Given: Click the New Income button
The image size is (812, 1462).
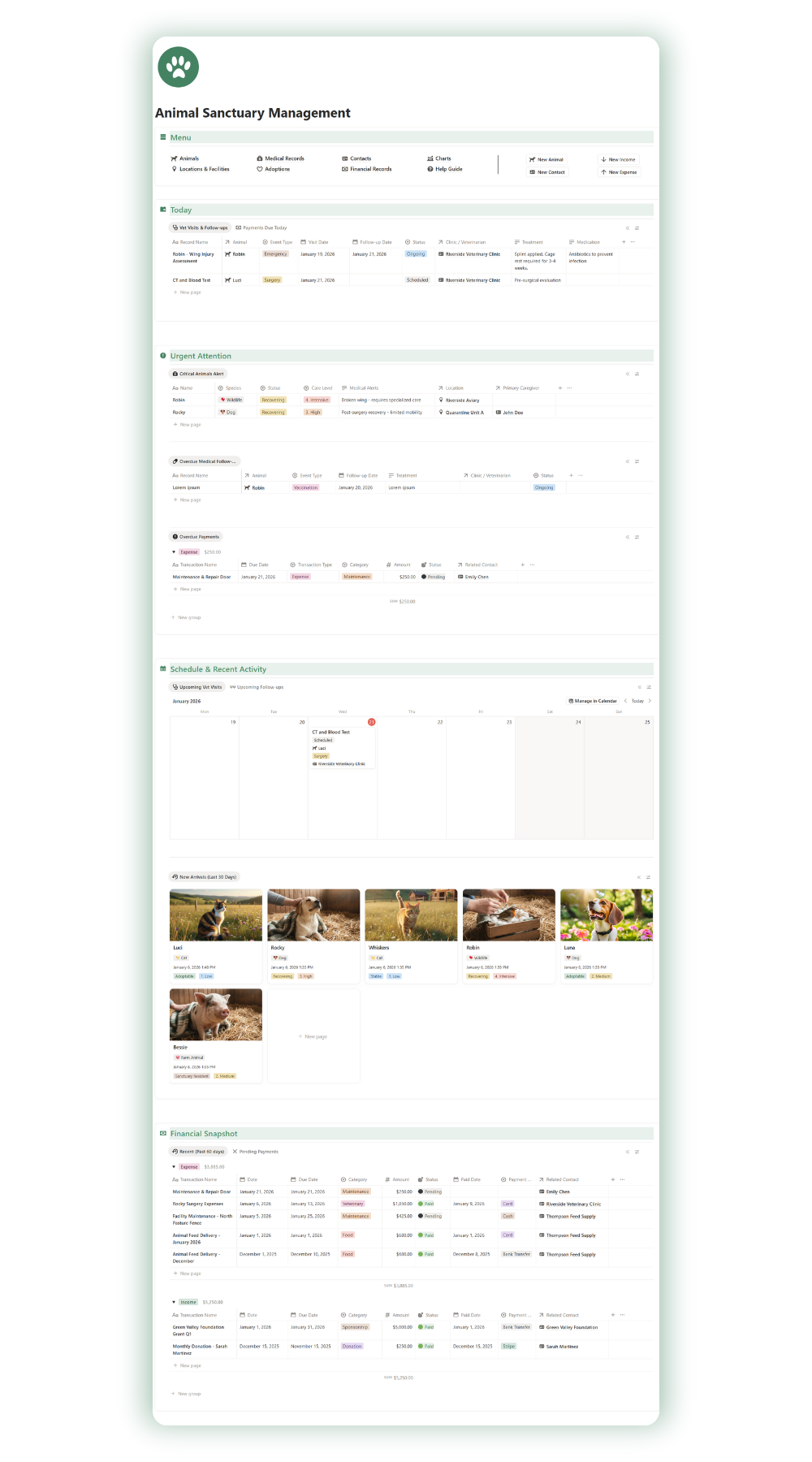Looking at the screenshot, I should (x=618, y=159).
